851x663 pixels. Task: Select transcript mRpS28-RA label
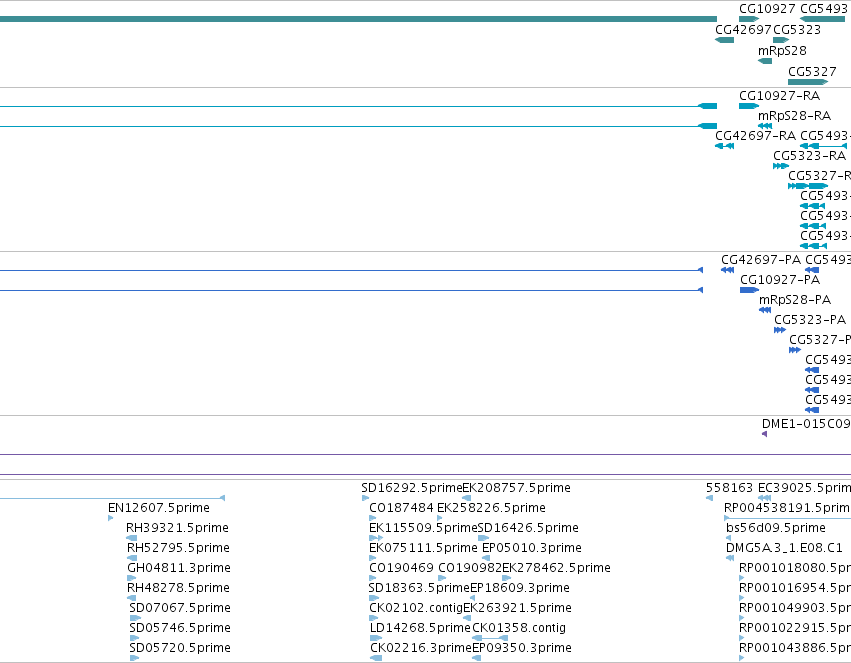click(x=794, y=116)
